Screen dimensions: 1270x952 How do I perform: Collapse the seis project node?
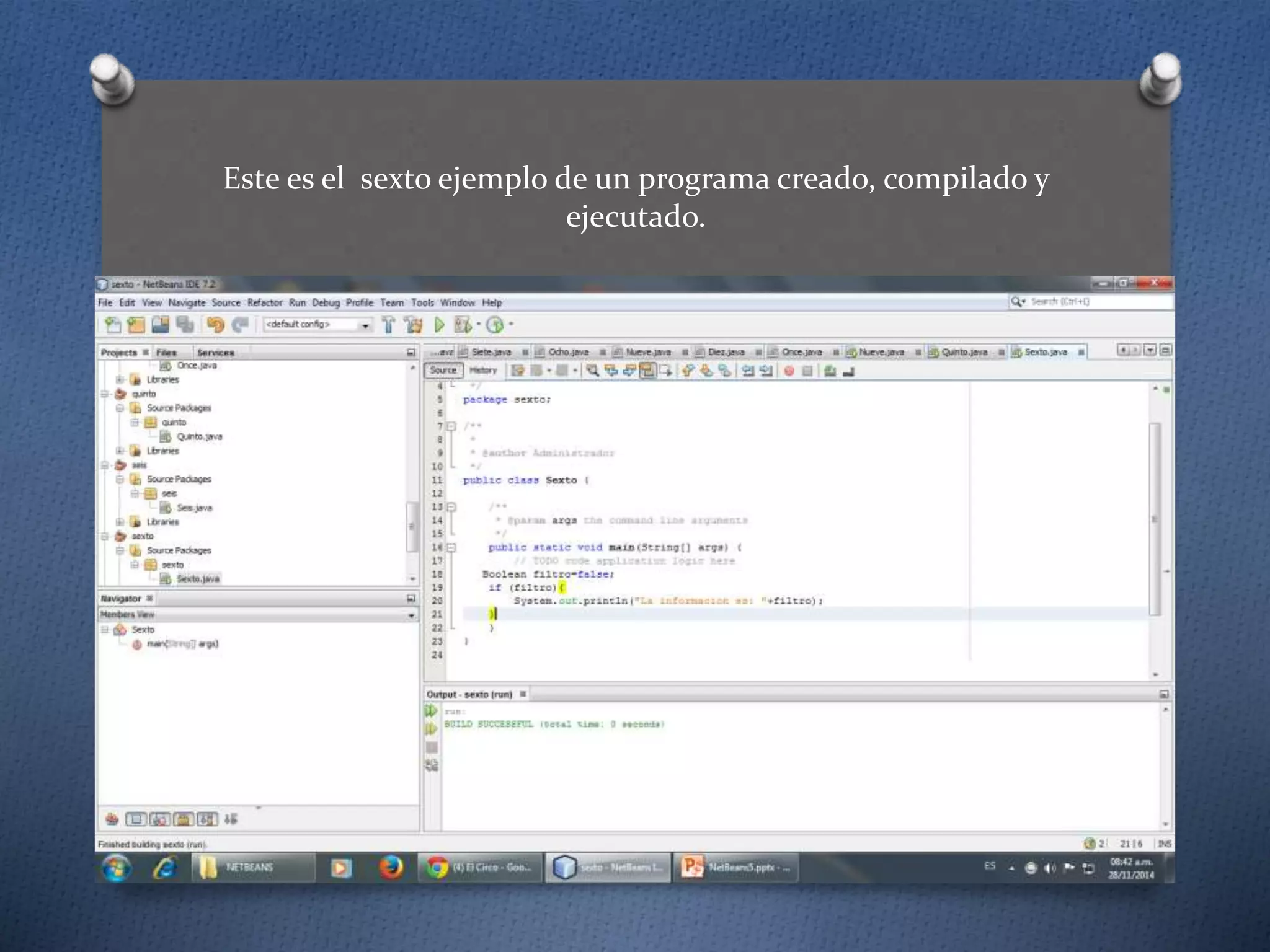[105, 465]
